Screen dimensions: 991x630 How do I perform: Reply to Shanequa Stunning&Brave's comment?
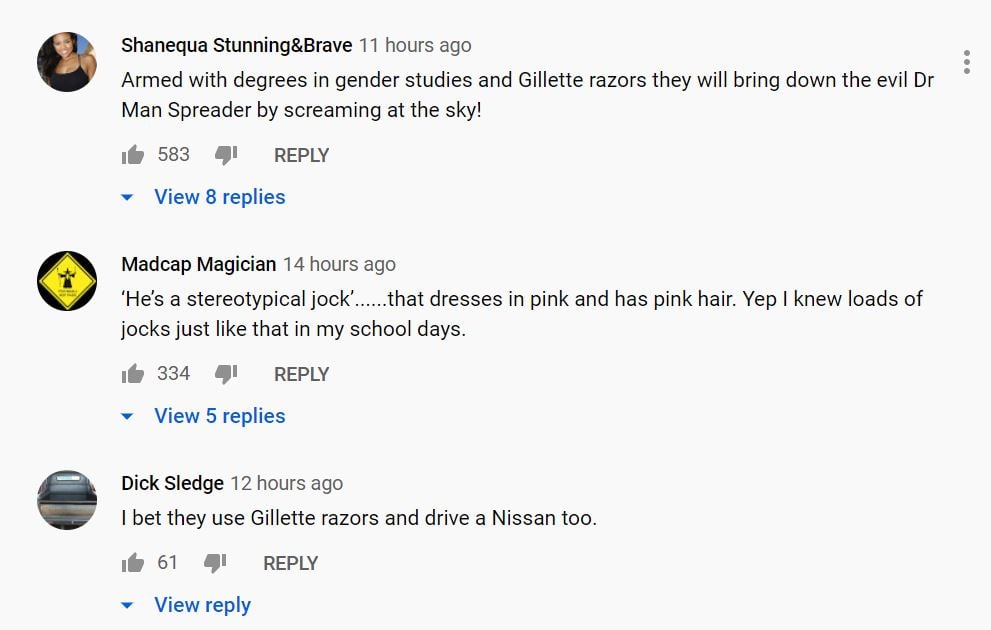(x=301, y=155)
